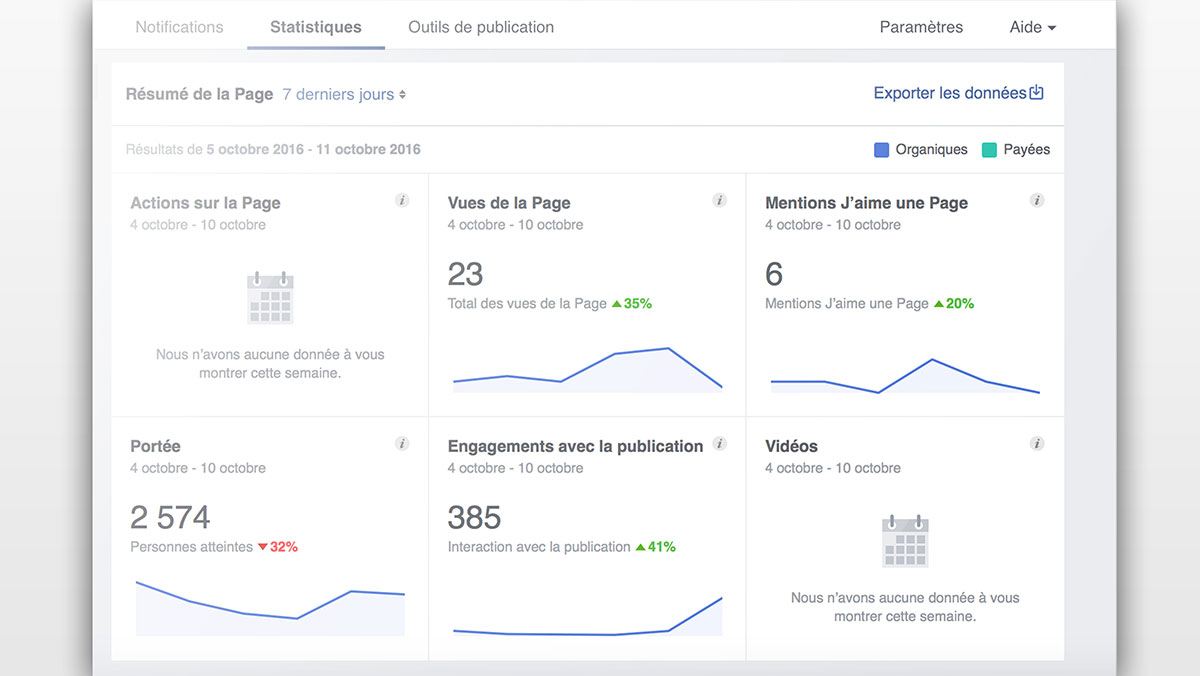
Task: Click the Engagements line chart
Action: 587,616
